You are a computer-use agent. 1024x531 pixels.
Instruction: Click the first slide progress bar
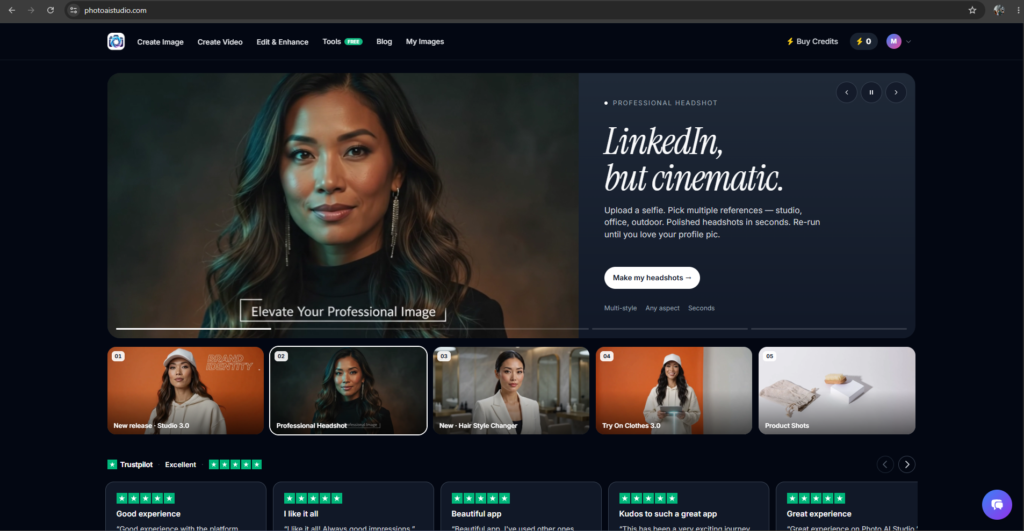tap(193, 329)
